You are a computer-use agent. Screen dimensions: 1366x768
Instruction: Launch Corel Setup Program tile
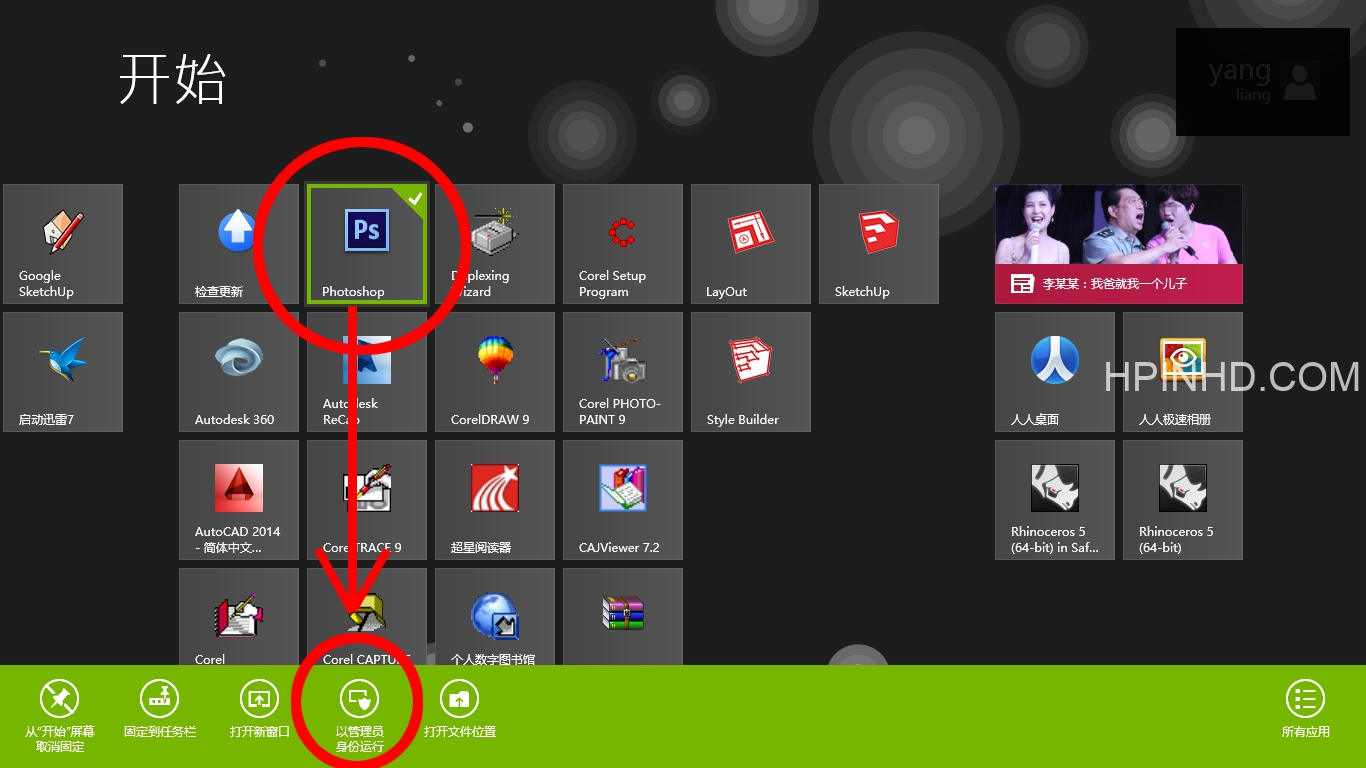[x=623, y=244]
